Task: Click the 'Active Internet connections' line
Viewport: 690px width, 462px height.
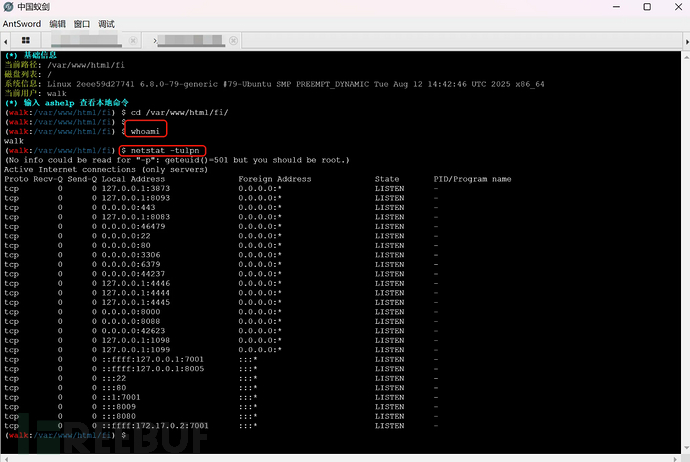Action: click(106, 169)
